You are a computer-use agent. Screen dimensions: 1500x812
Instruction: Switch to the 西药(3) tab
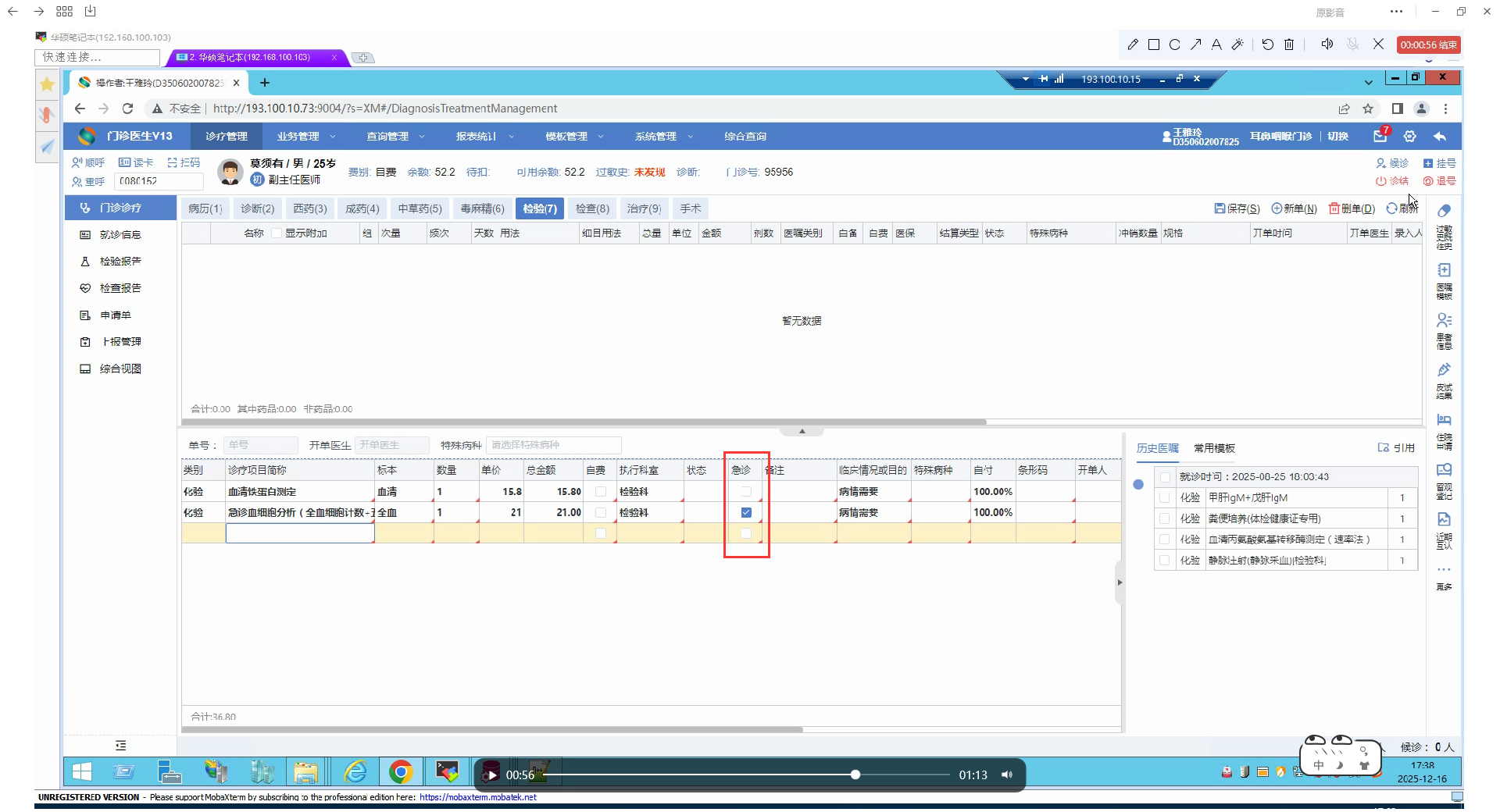310,208
